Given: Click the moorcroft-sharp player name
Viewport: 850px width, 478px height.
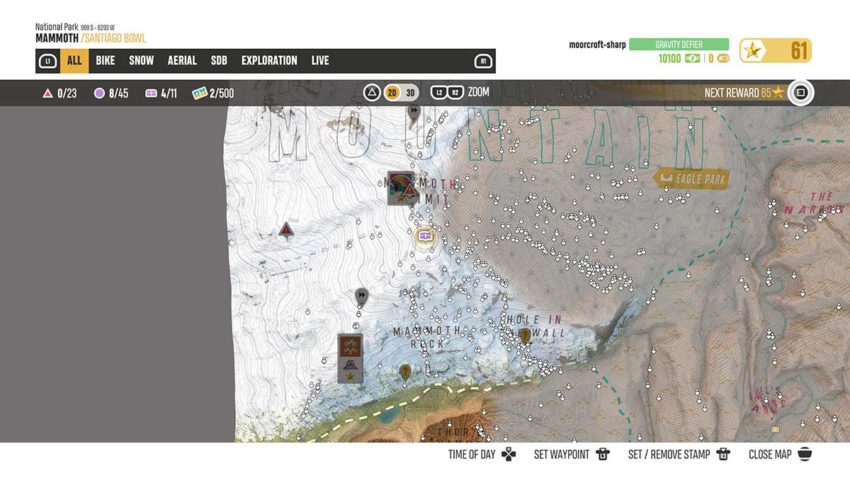Looking at the screenshot, I should (597, 44).
